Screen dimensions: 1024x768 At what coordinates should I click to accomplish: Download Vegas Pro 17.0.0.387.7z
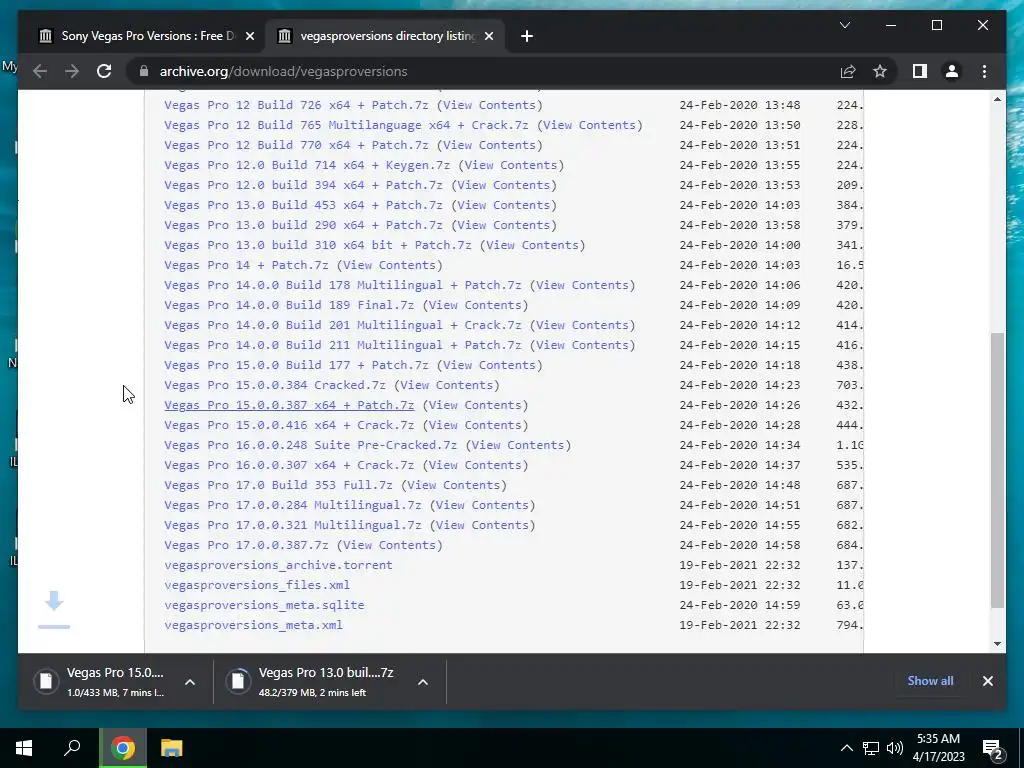(x=246, y=545)
